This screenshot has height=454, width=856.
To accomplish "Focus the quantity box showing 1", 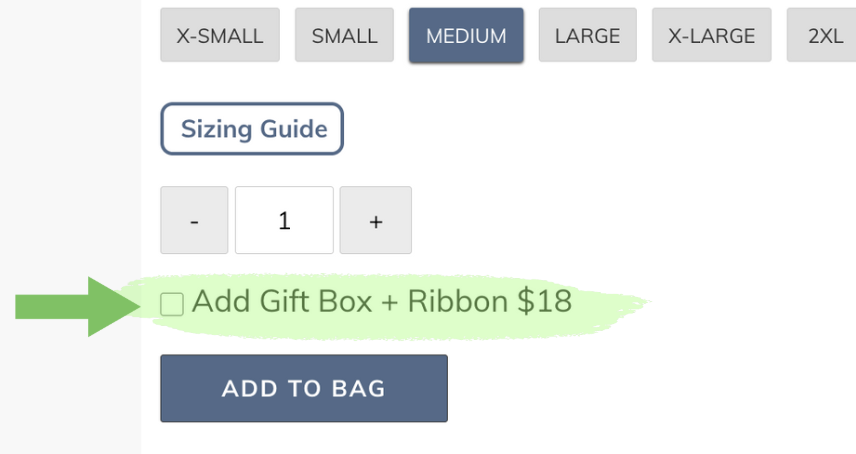I will click(284, 220).
